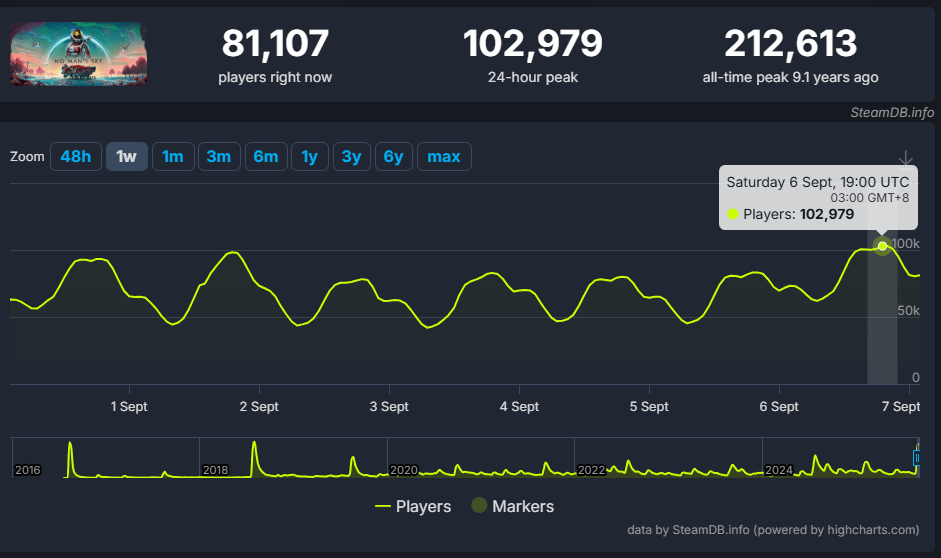Click the chart download arrow icon

tap(906, 158)
